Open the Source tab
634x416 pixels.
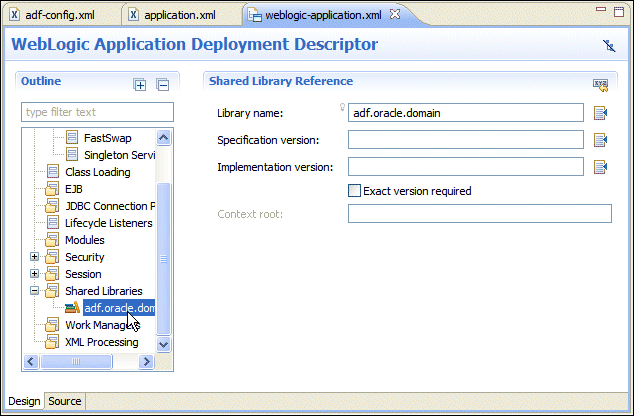[65, 401]
